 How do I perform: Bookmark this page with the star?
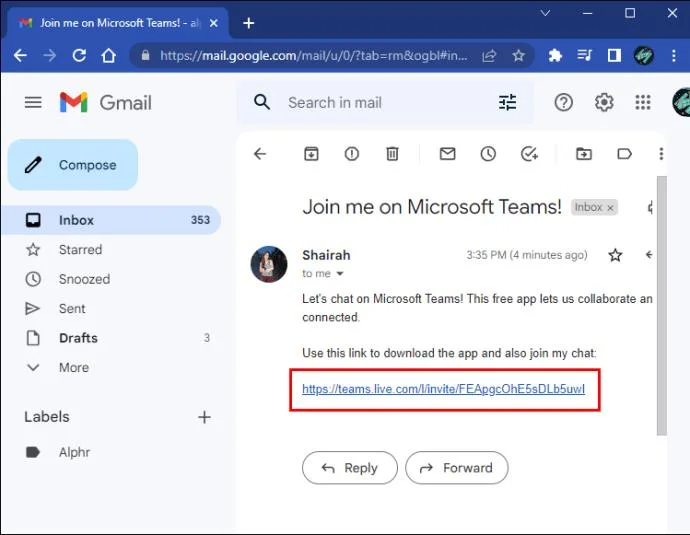click(x=518, y=55)
